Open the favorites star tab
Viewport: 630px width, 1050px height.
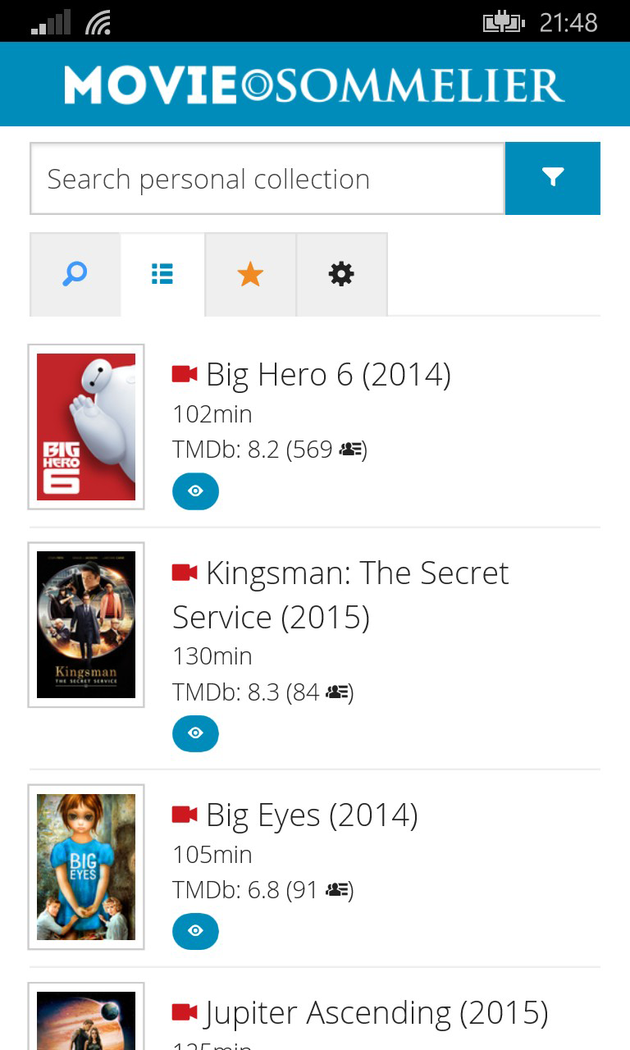pyautogui.click(x=250, y=274)
